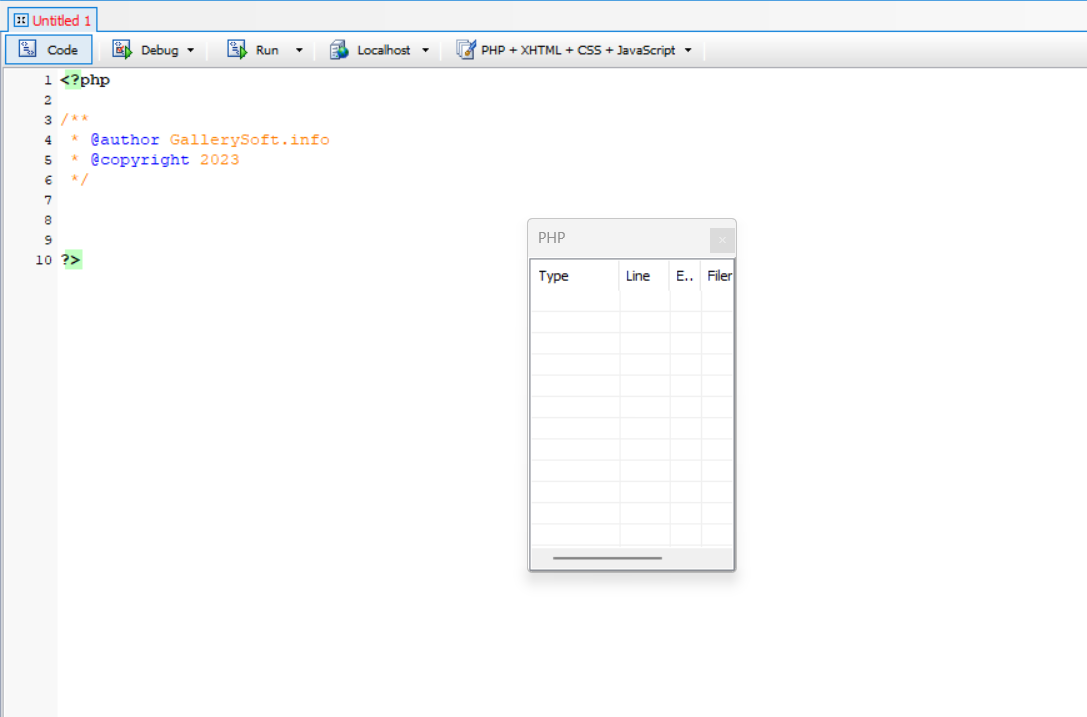Run the script via Run label

click(267, 50)
